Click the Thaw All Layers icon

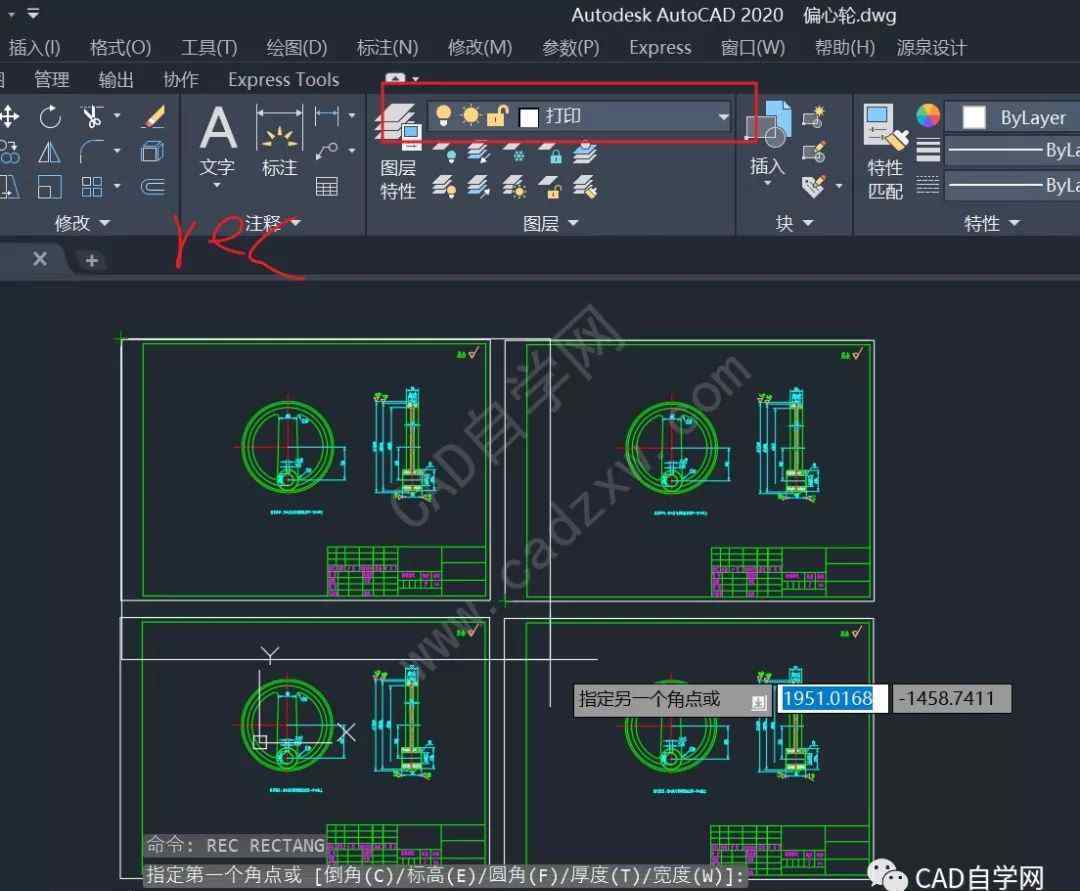click(514, 187)
